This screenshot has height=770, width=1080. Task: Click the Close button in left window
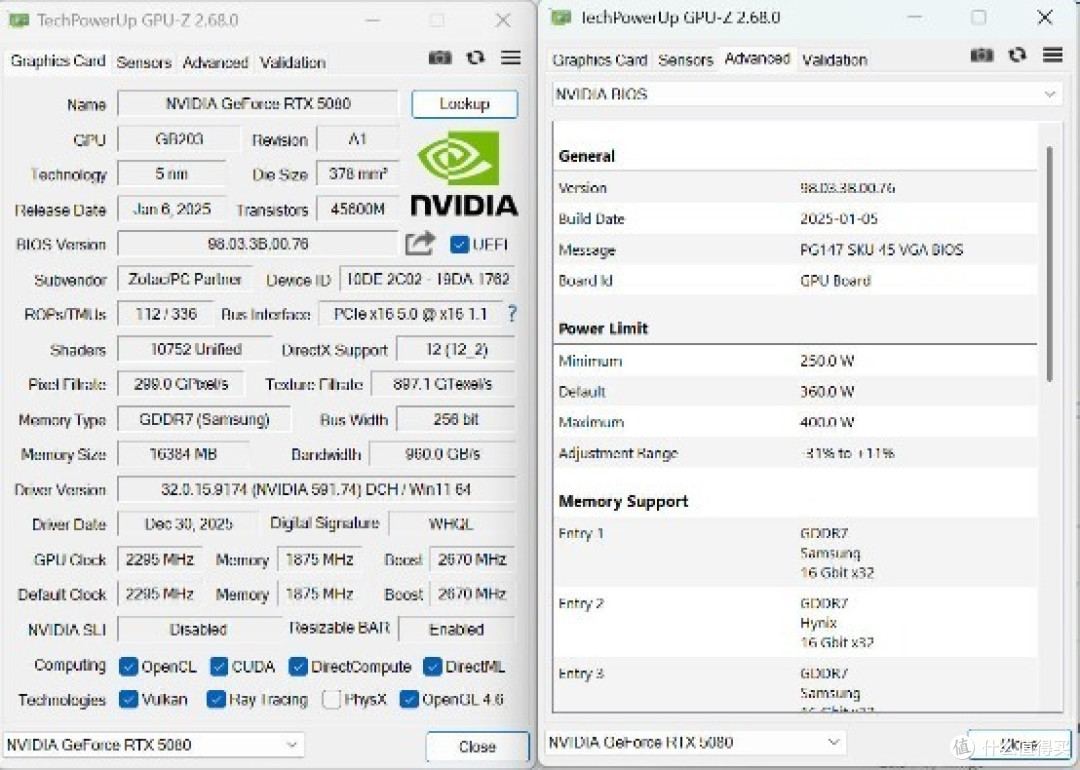pyautogui.click(x=477, y=747)
